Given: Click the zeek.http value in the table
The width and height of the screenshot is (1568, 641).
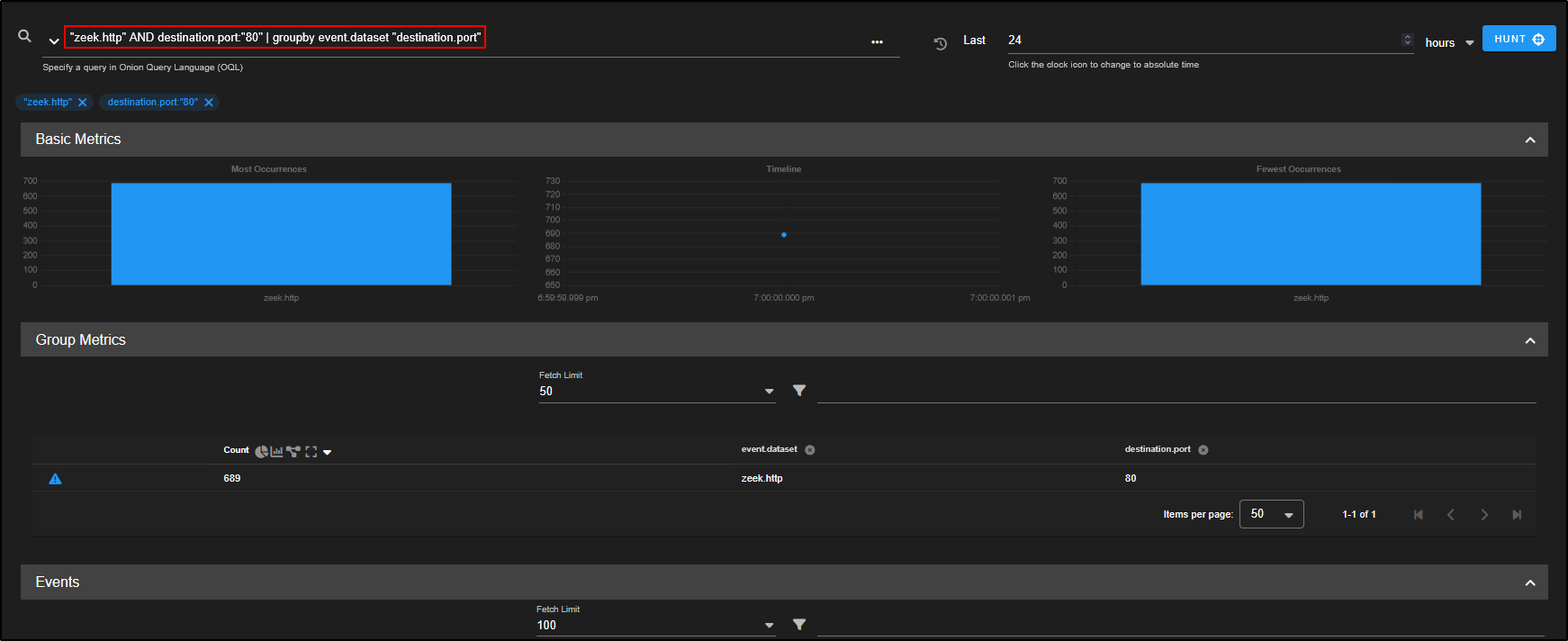Looking at the screenshot, I should [x=761, y=479].
